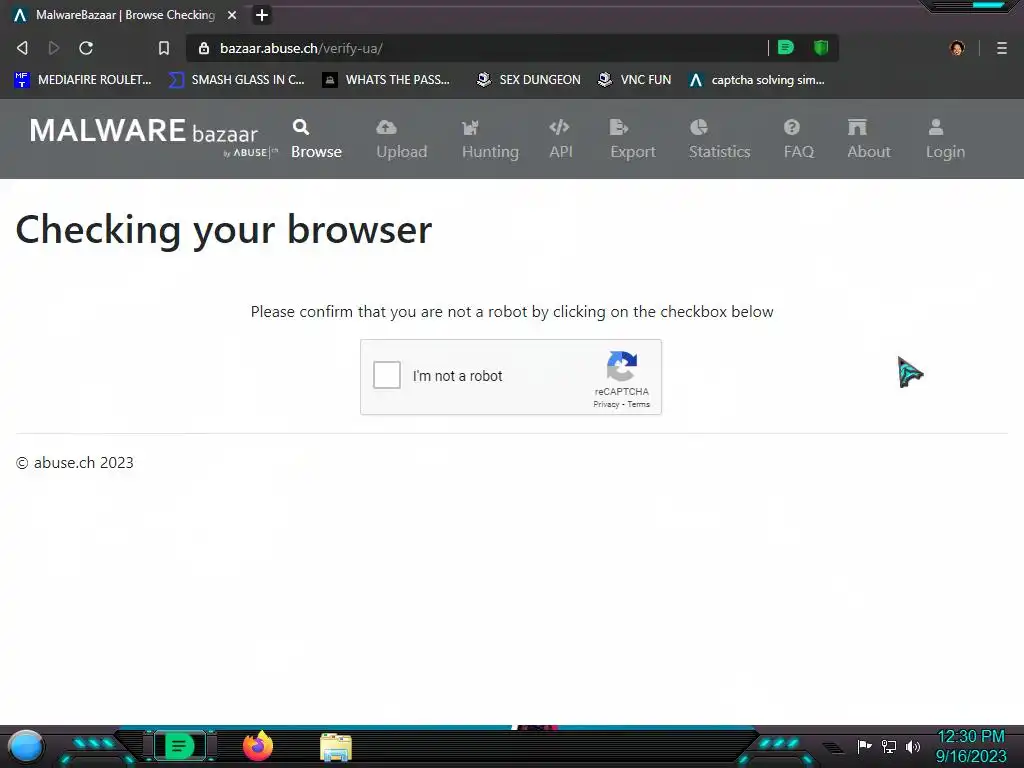
Task: Open the Hunting icon in navbar
Action: [470, 127]
